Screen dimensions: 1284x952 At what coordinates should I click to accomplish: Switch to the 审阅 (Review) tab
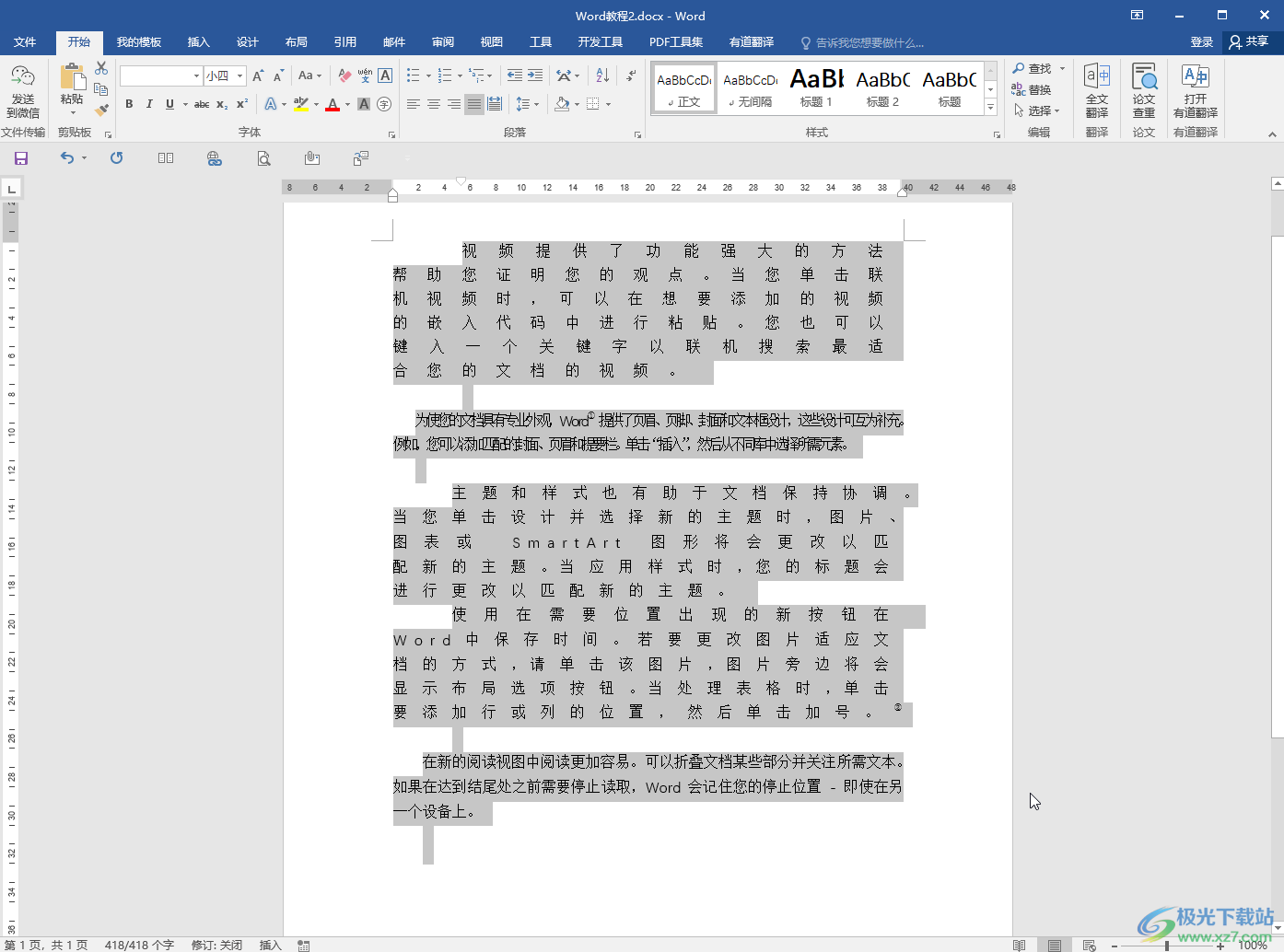(442, 42)
